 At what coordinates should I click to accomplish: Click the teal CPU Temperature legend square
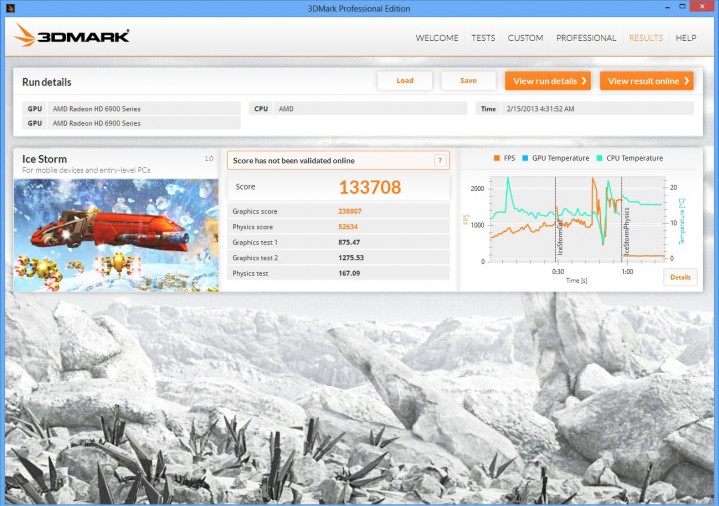click(x=599, y=158)
